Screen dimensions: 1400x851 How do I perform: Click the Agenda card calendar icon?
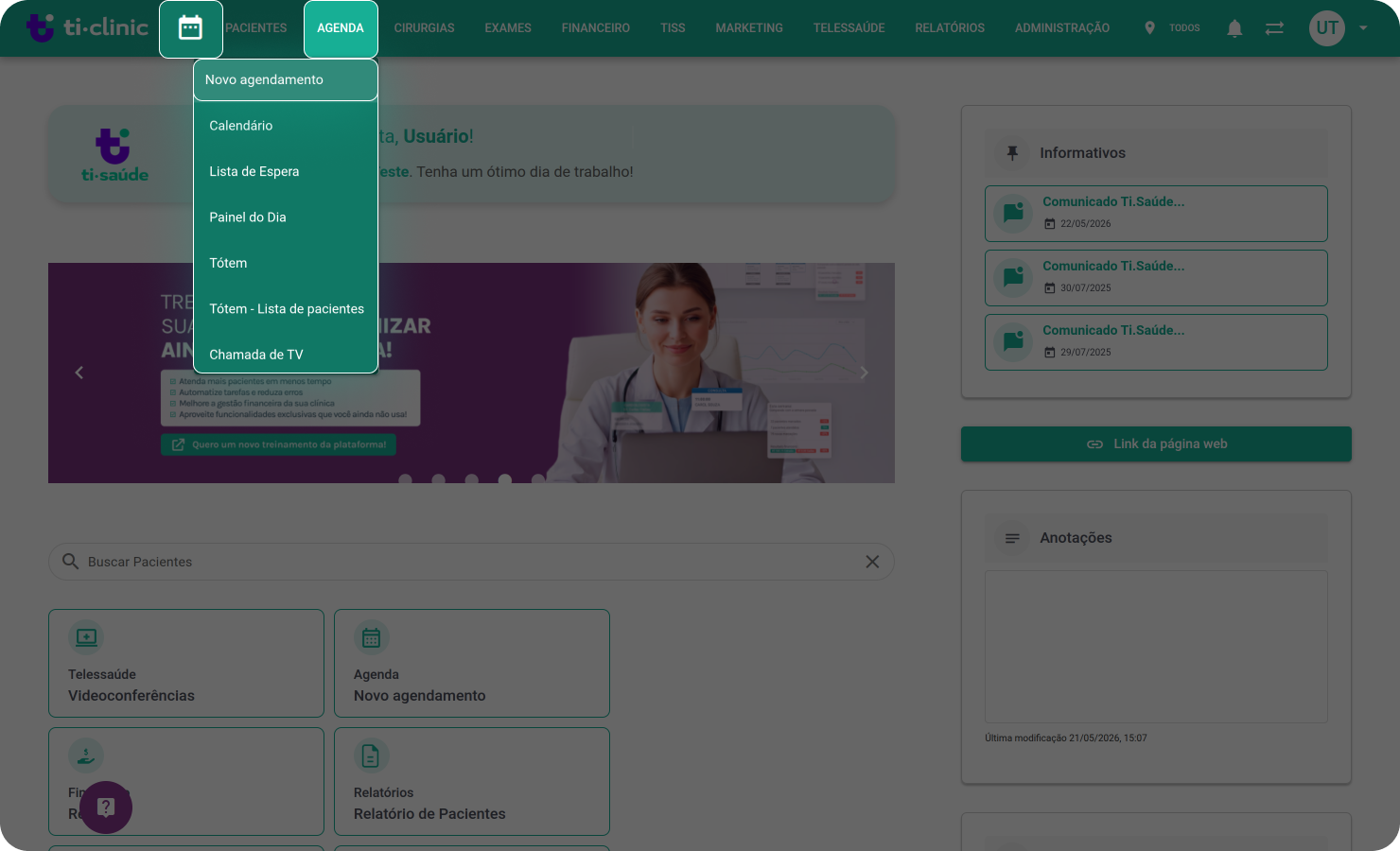(x=371, y=637)
